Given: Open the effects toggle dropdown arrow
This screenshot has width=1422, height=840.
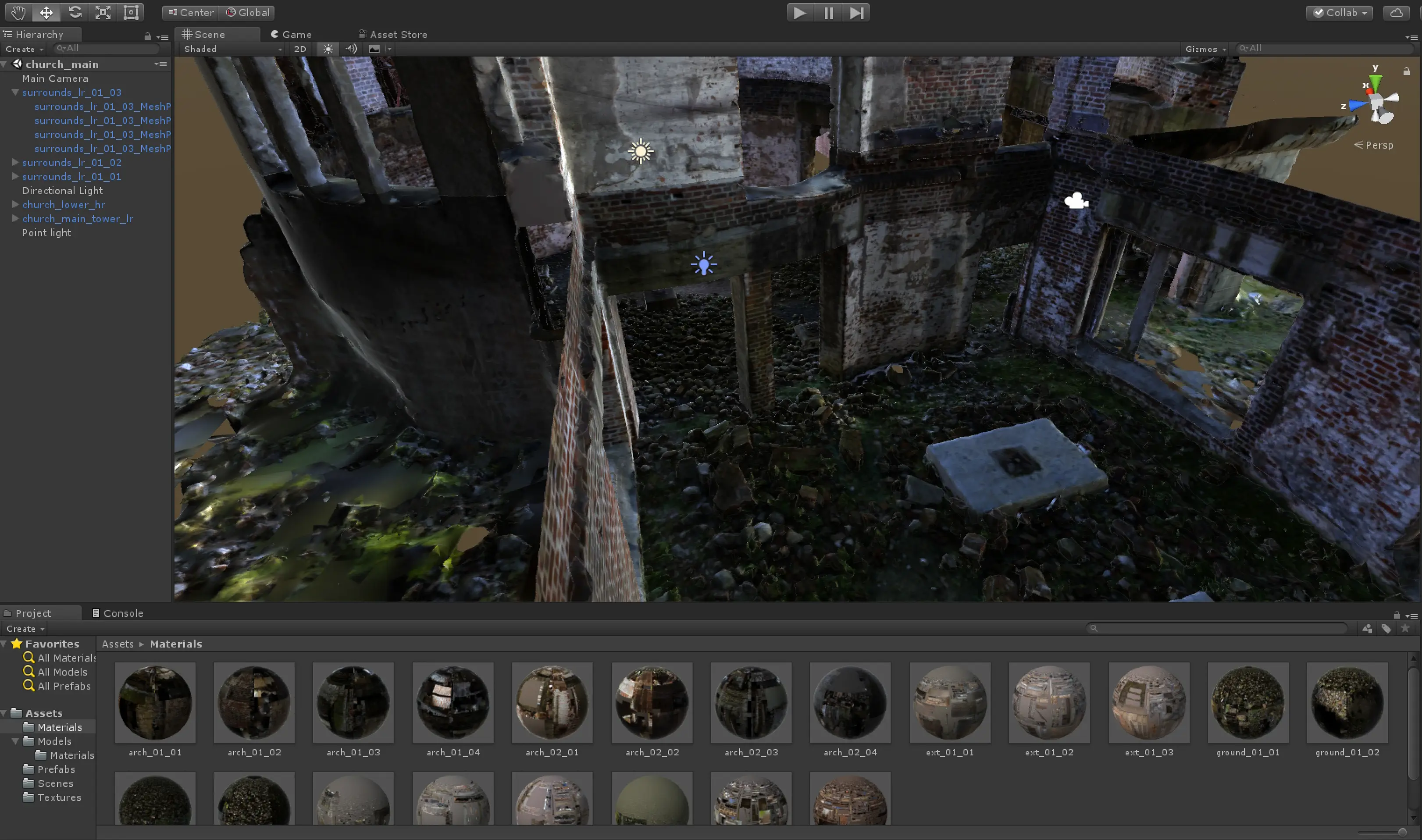Looking at the screenshot, I should click(x=389, y=49).
